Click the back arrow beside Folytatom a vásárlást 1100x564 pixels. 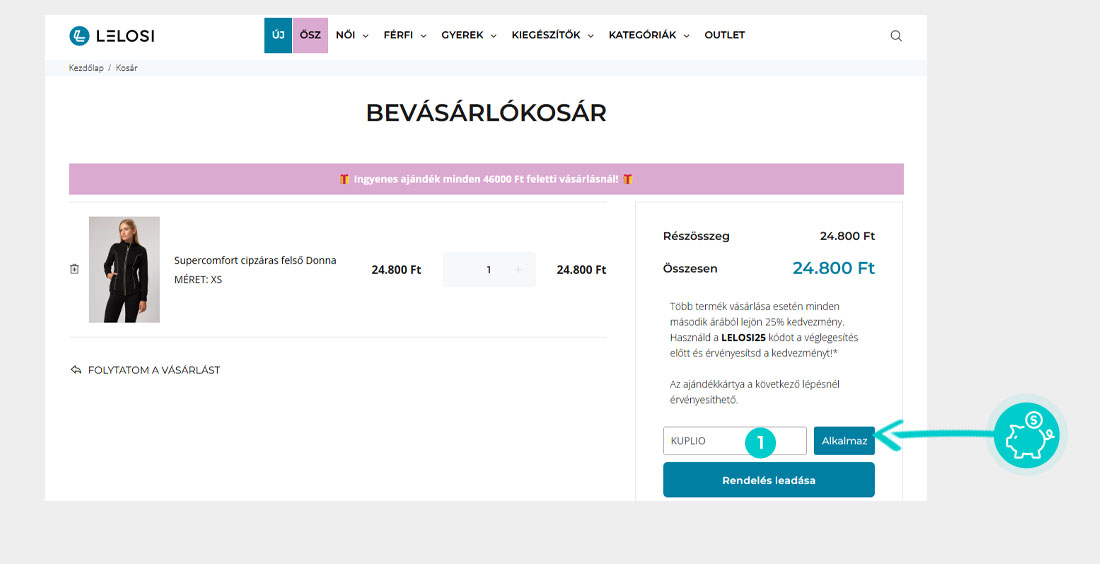coord(75,370)
